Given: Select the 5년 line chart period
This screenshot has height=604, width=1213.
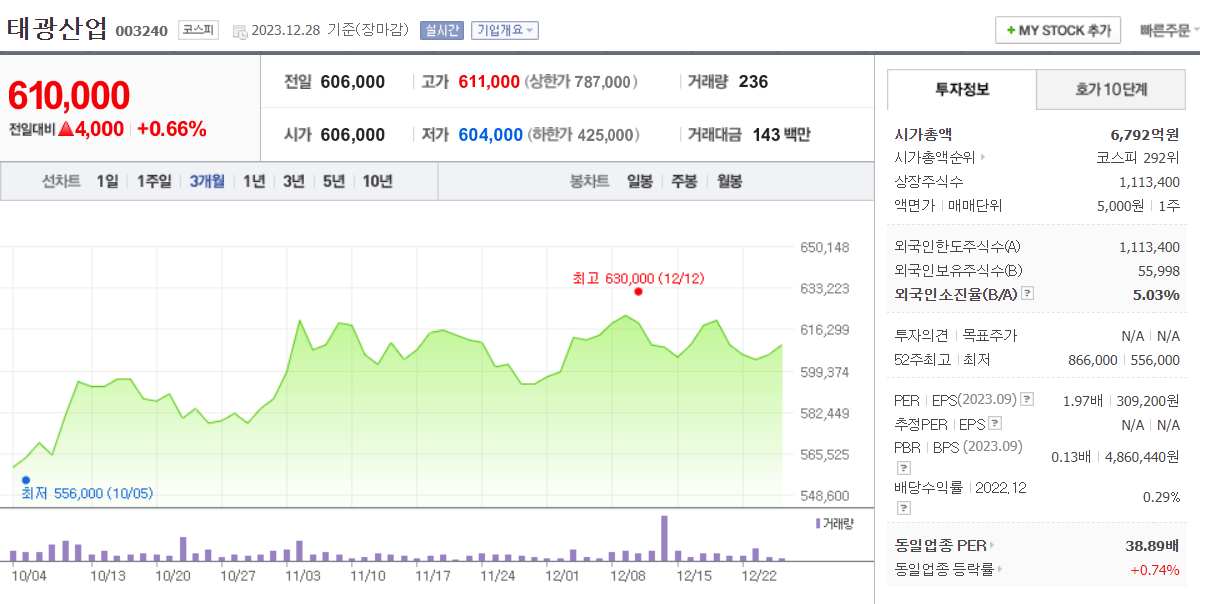Looking at the screenshot, I should click(334, 181).
